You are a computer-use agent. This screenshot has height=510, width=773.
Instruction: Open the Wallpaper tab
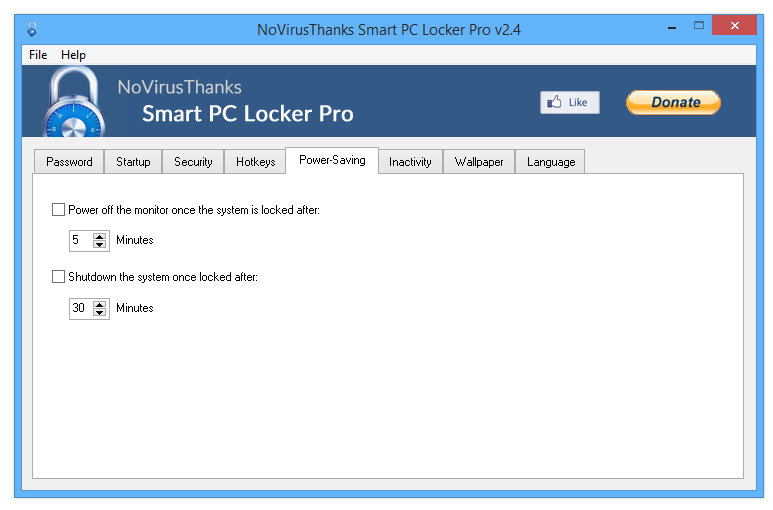(479, 162)
